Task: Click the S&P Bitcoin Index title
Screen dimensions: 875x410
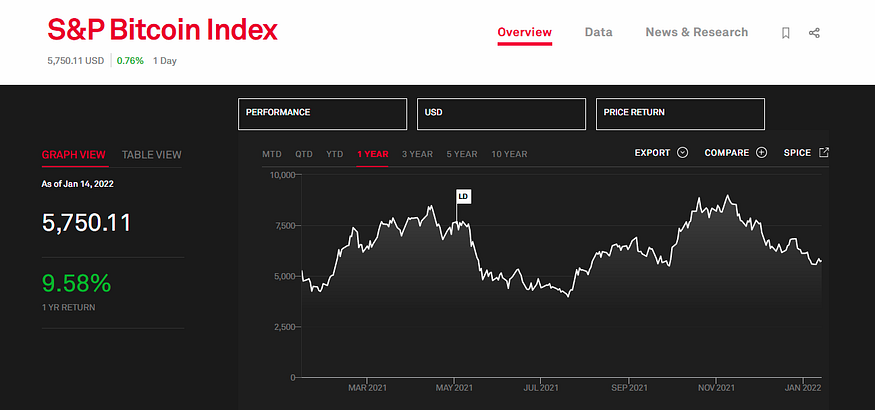Action: [x=162, y=30]
